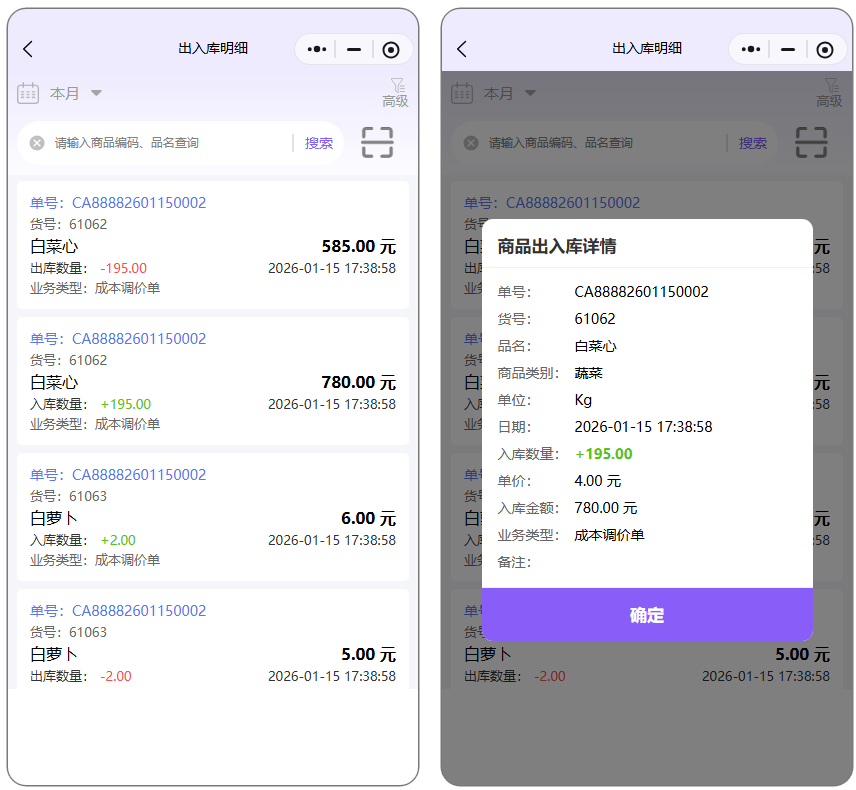Click +195.00 quantity value in dialog

(x=604, y=454)
